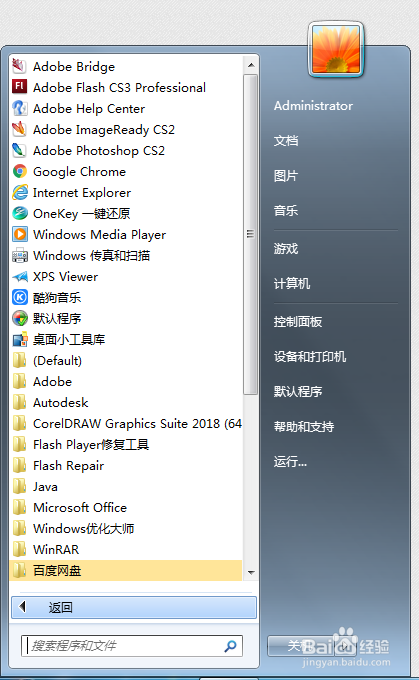
Task: Click the Adobe Bridge icon
Action: coord(20,66)
